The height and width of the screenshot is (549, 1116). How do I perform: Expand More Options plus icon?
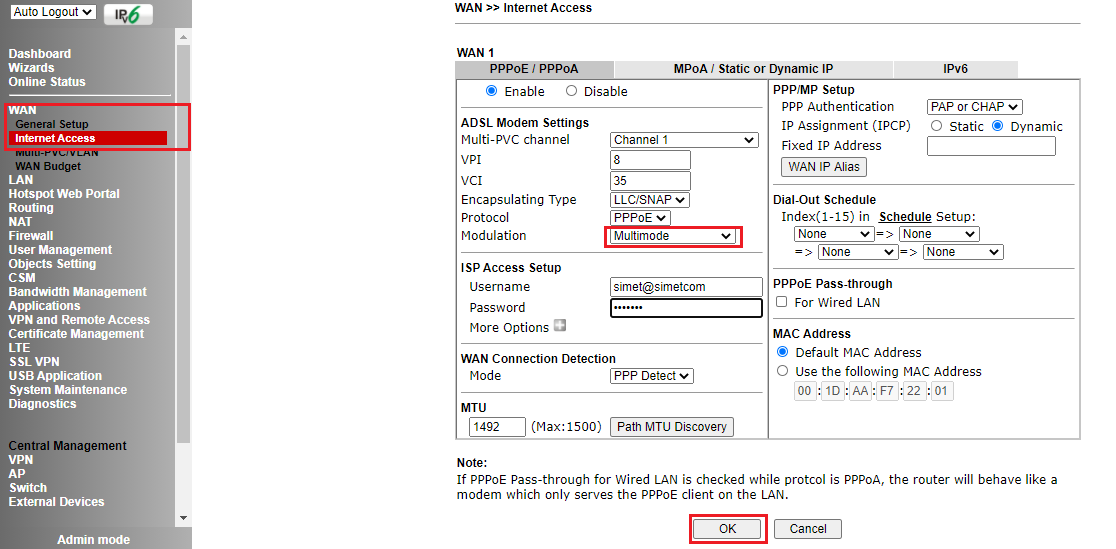(560, 326)
